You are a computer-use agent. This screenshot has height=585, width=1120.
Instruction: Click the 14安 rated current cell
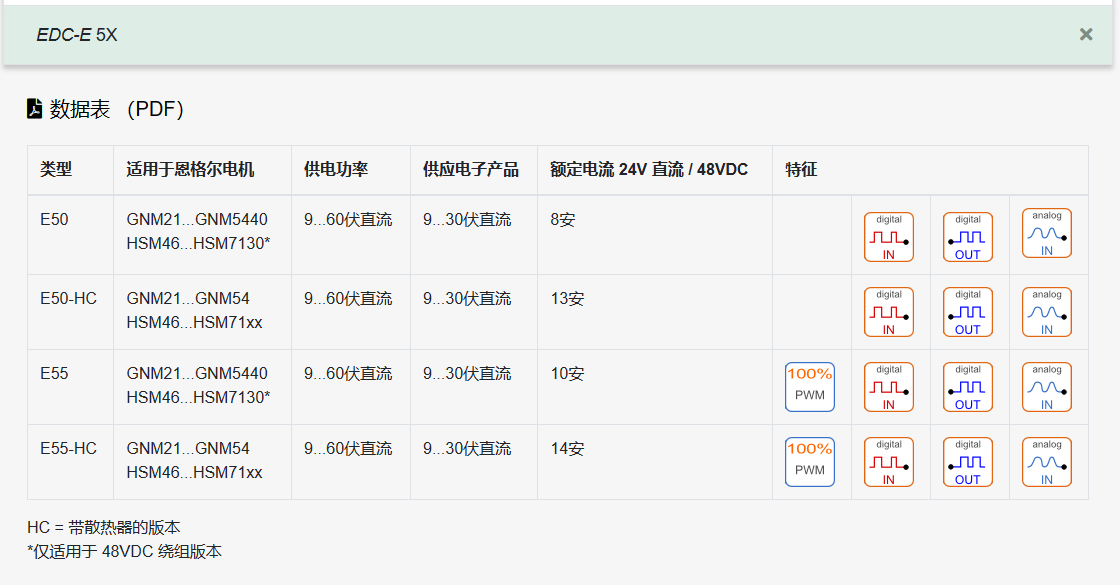(x=567, y=449)
